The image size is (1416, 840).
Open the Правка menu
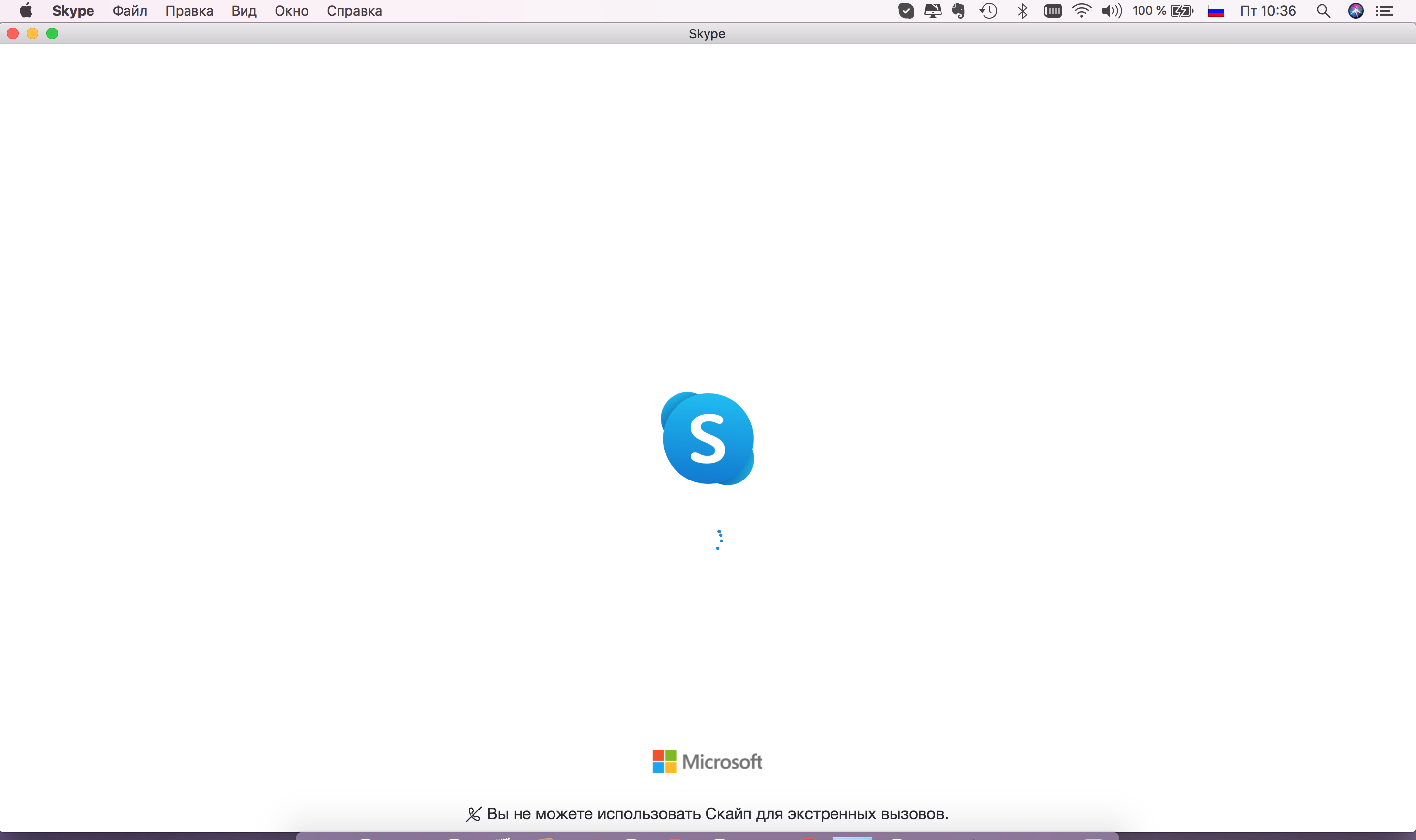pos(189,11)
